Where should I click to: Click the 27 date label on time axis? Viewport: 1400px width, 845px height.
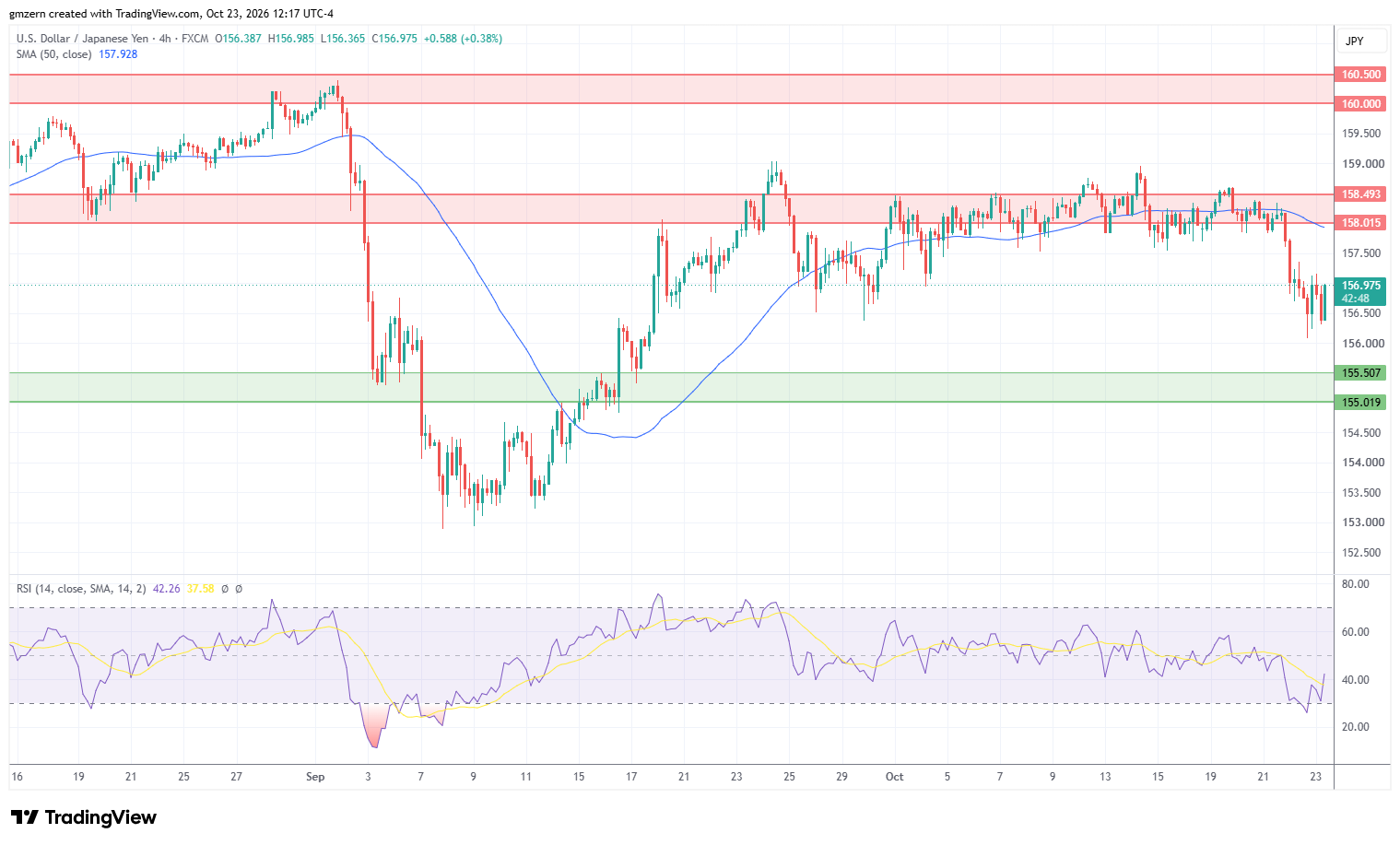(x=237, y=777)
